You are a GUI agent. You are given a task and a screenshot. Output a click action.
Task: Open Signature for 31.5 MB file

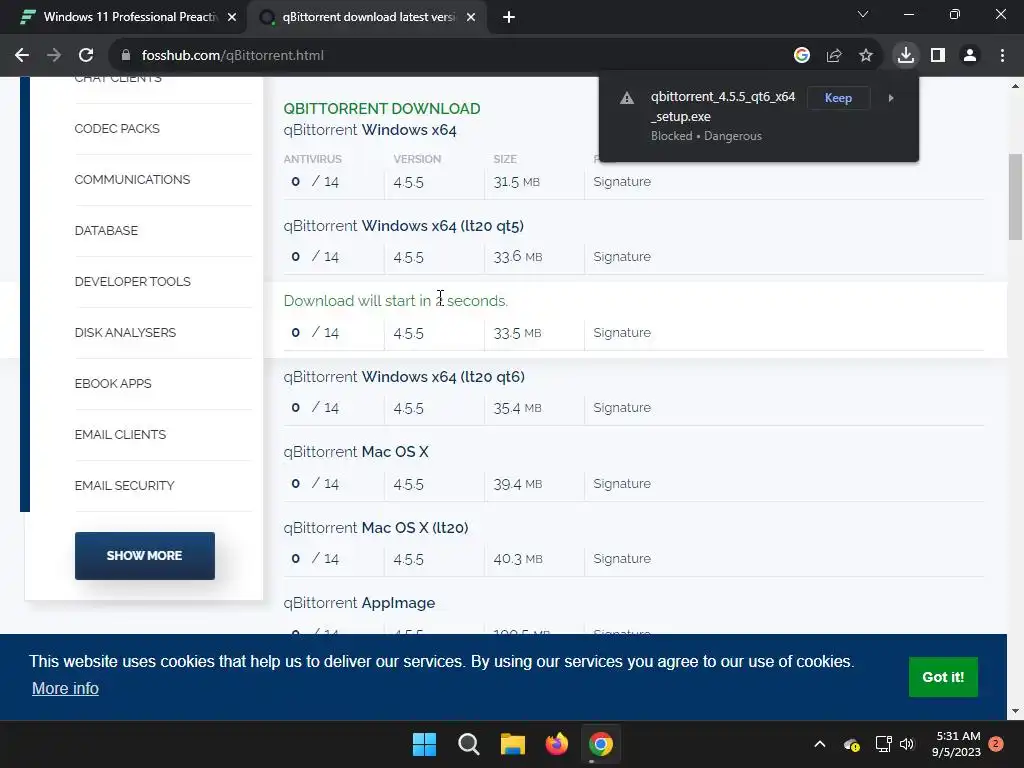[622, 182]
